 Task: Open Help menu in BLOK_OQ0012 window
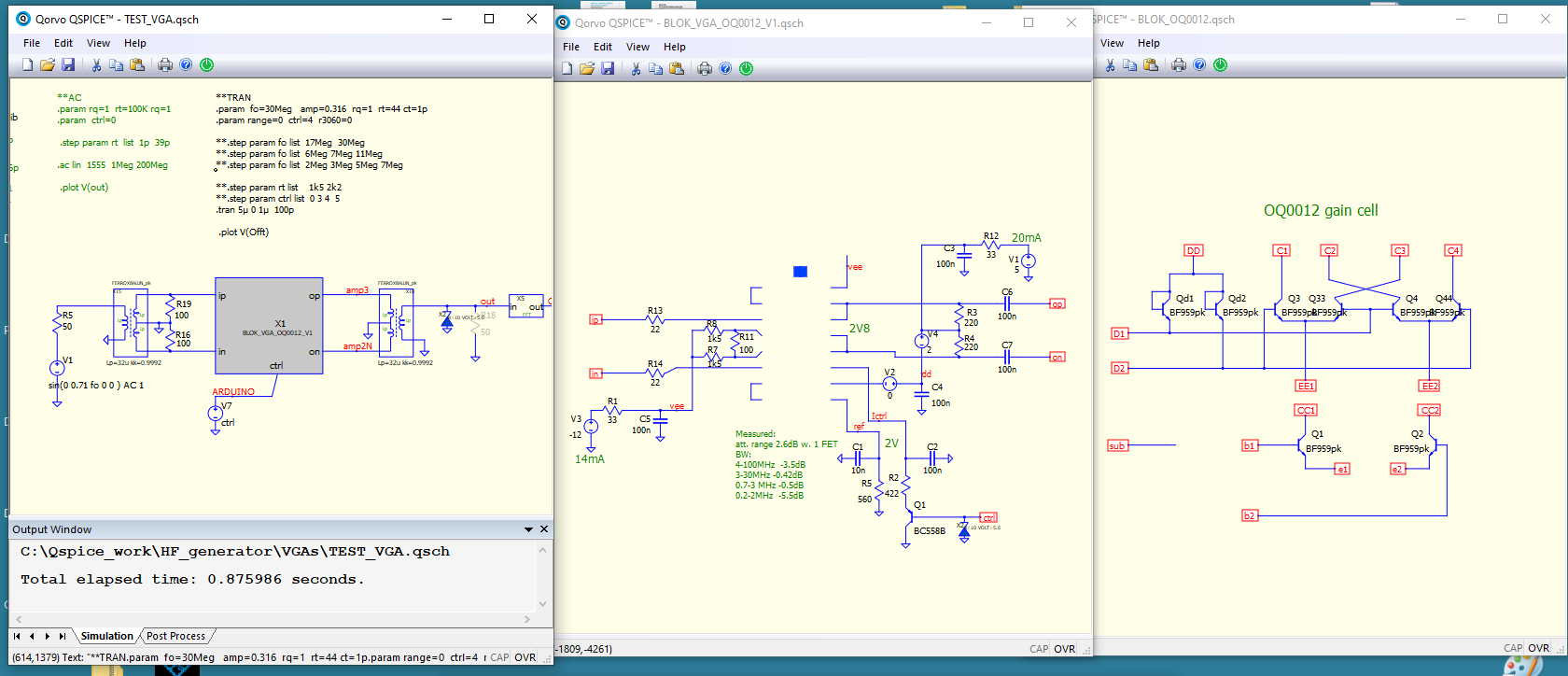tap(1149, 43)
